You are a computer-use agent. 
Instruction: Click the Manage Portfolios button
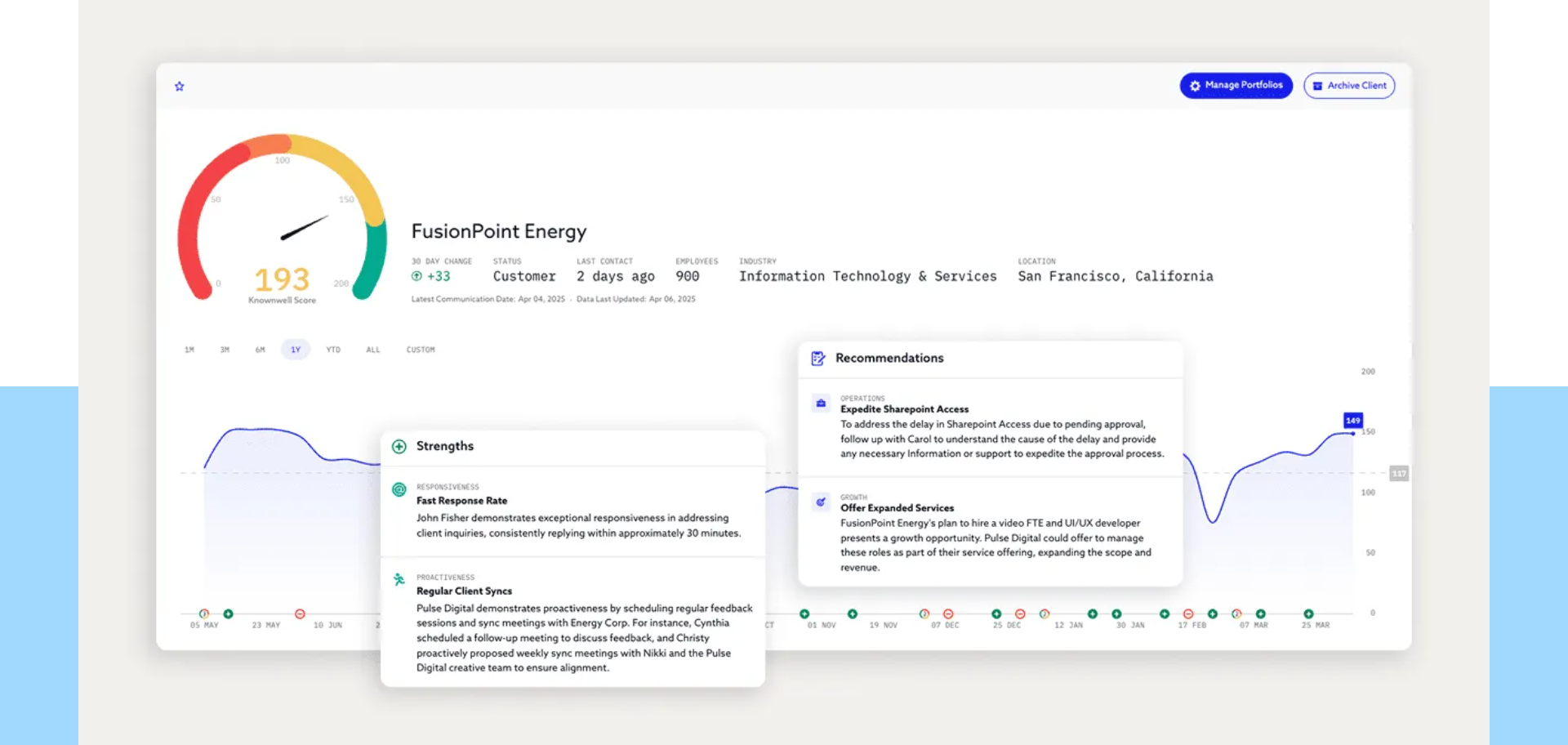pos(1236,85)
